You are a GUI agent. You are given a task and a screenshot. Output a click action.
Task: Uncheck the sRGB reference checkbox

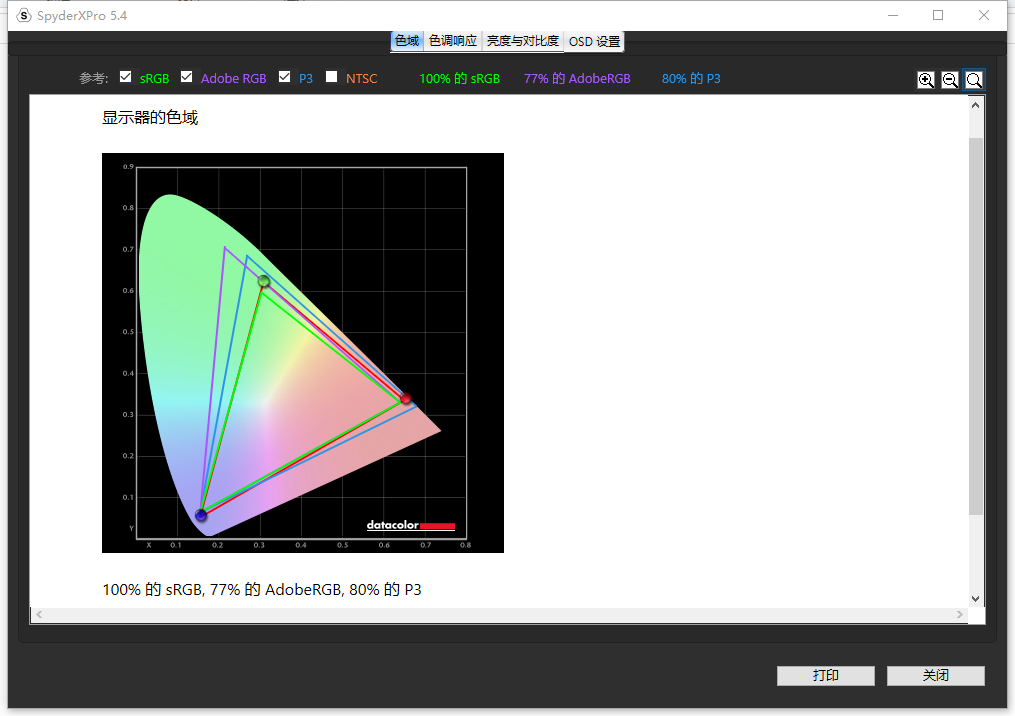click(125, 77)
